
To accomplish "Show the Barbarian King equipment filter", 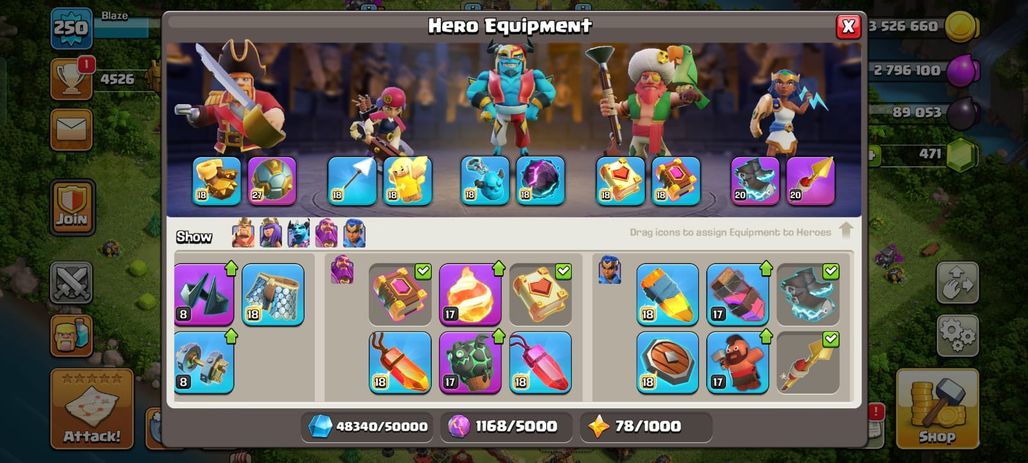I will point(243,233).
